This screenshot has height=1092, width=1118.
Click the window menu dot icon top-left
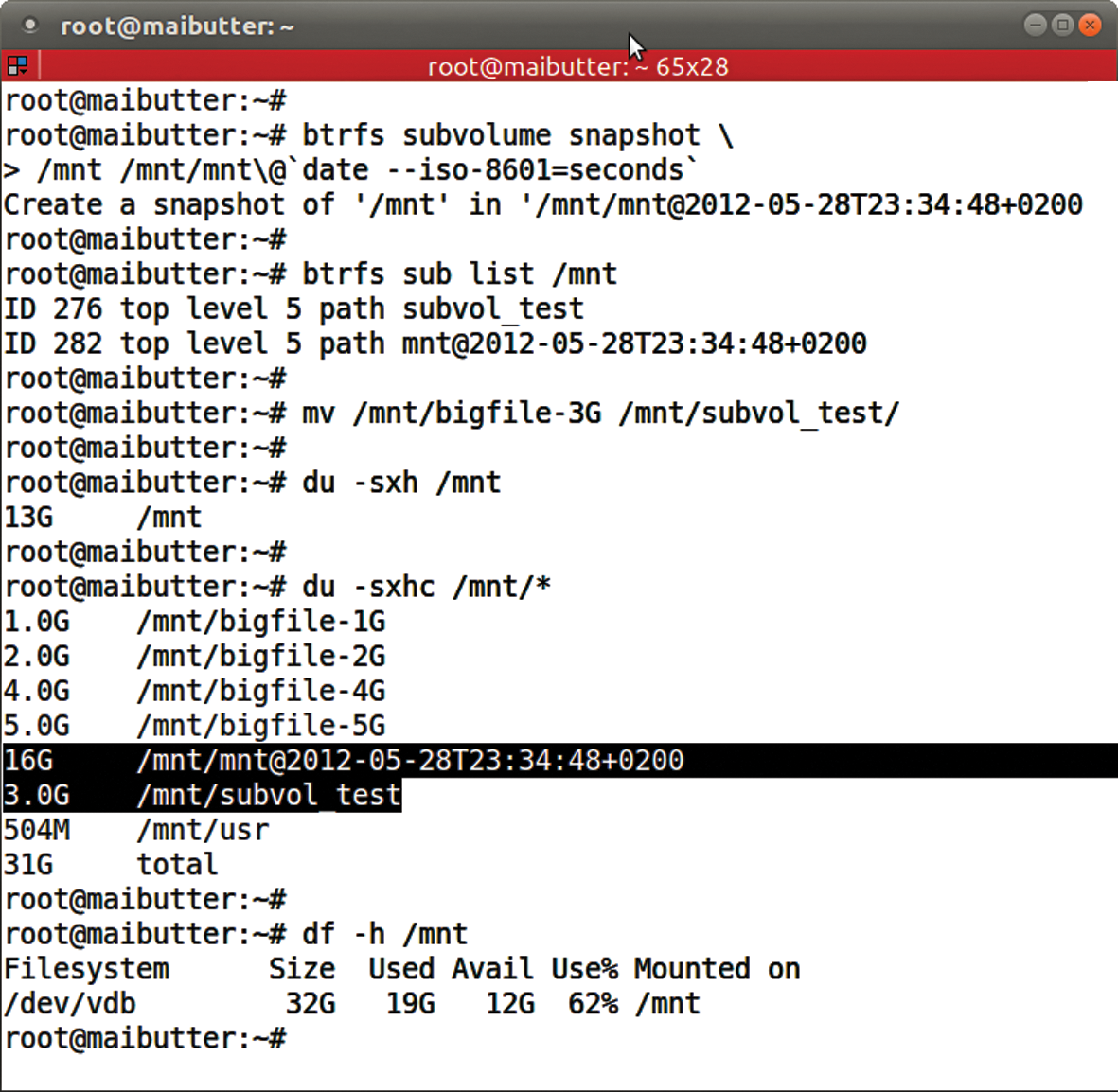pos(29,25)
